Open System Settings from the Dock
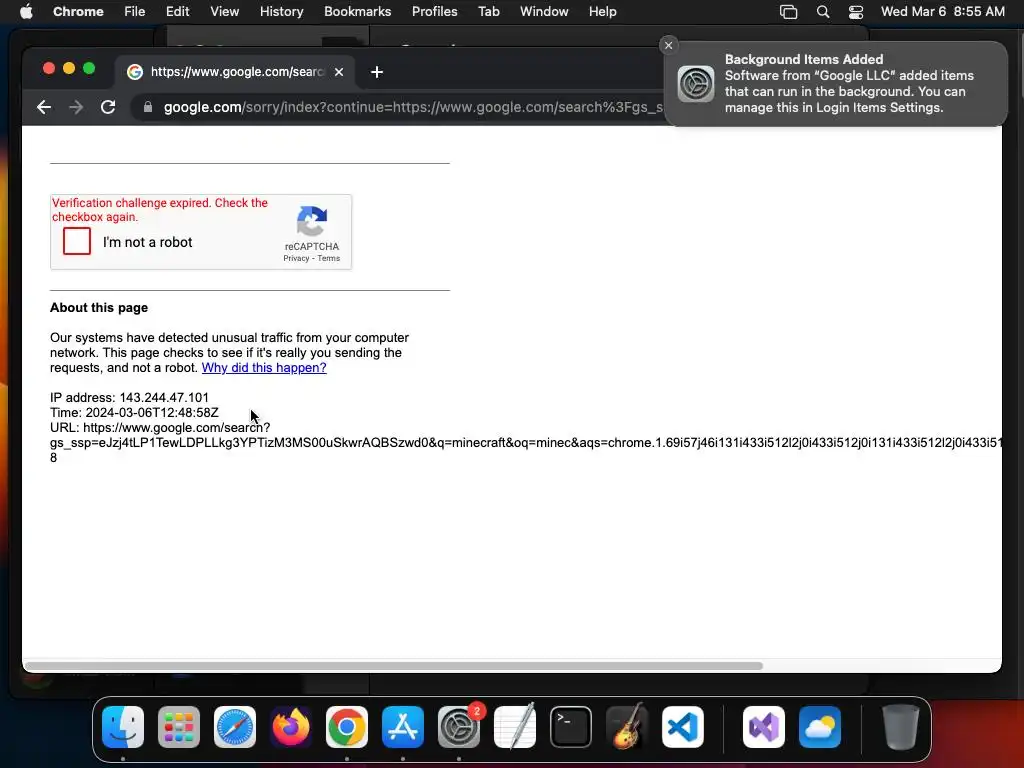This screenshot has height=768, width=1024. [x=458, y=727]
